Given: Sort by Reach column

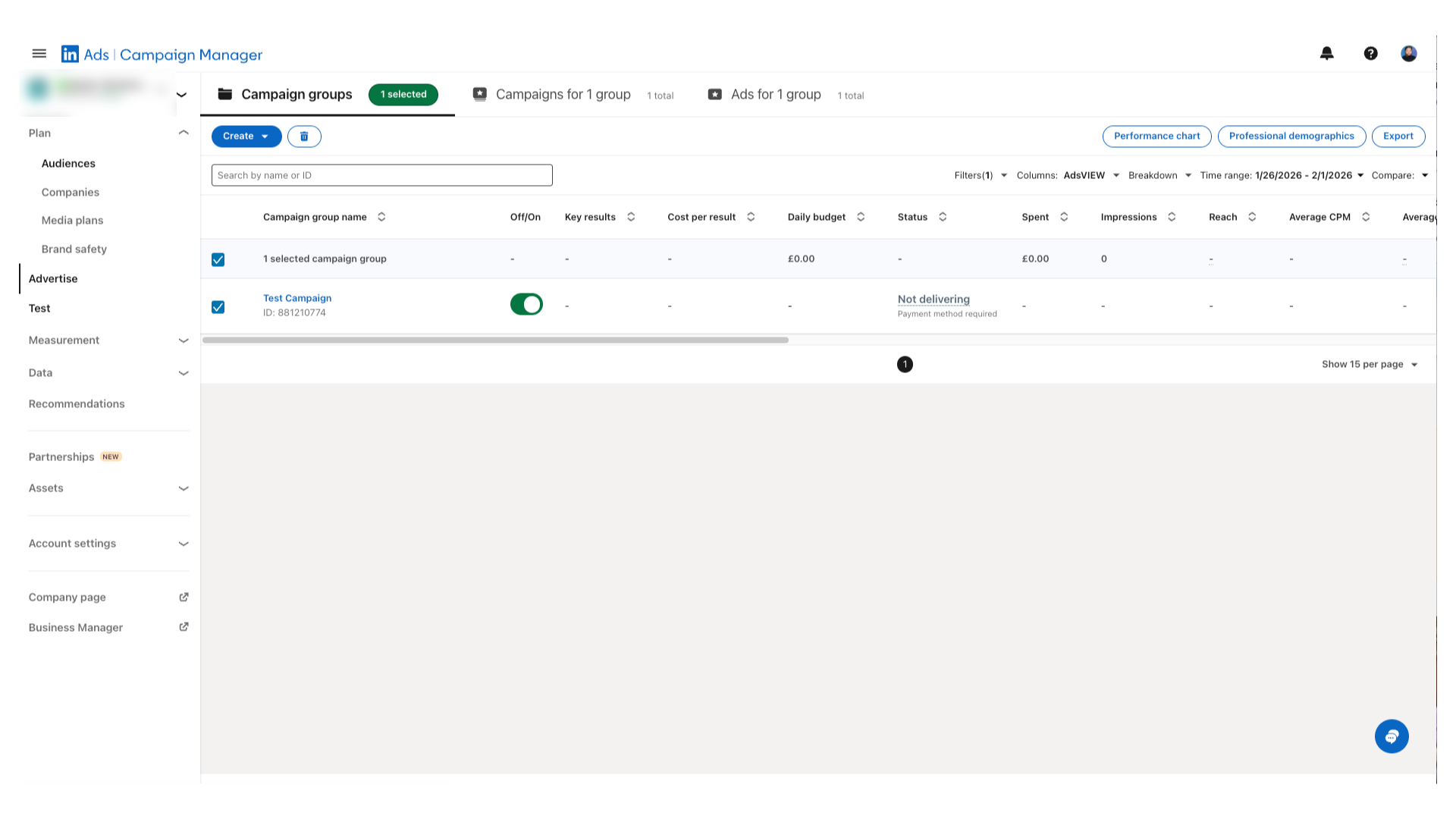Looking at the screenshot, I should [1252, 217].
